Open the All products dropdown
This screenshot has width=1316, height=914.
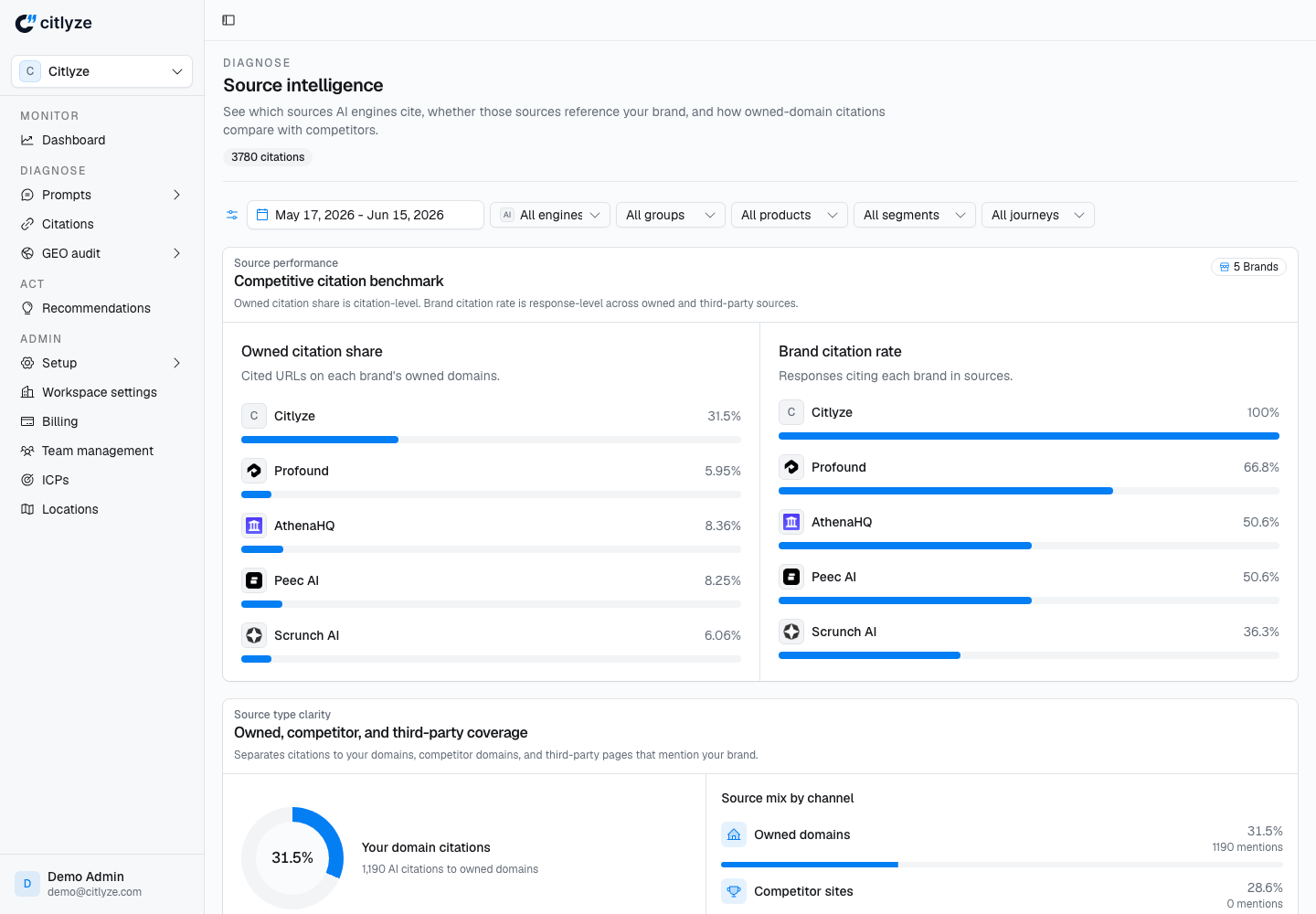pyautogui.click(x=790, y=215)
